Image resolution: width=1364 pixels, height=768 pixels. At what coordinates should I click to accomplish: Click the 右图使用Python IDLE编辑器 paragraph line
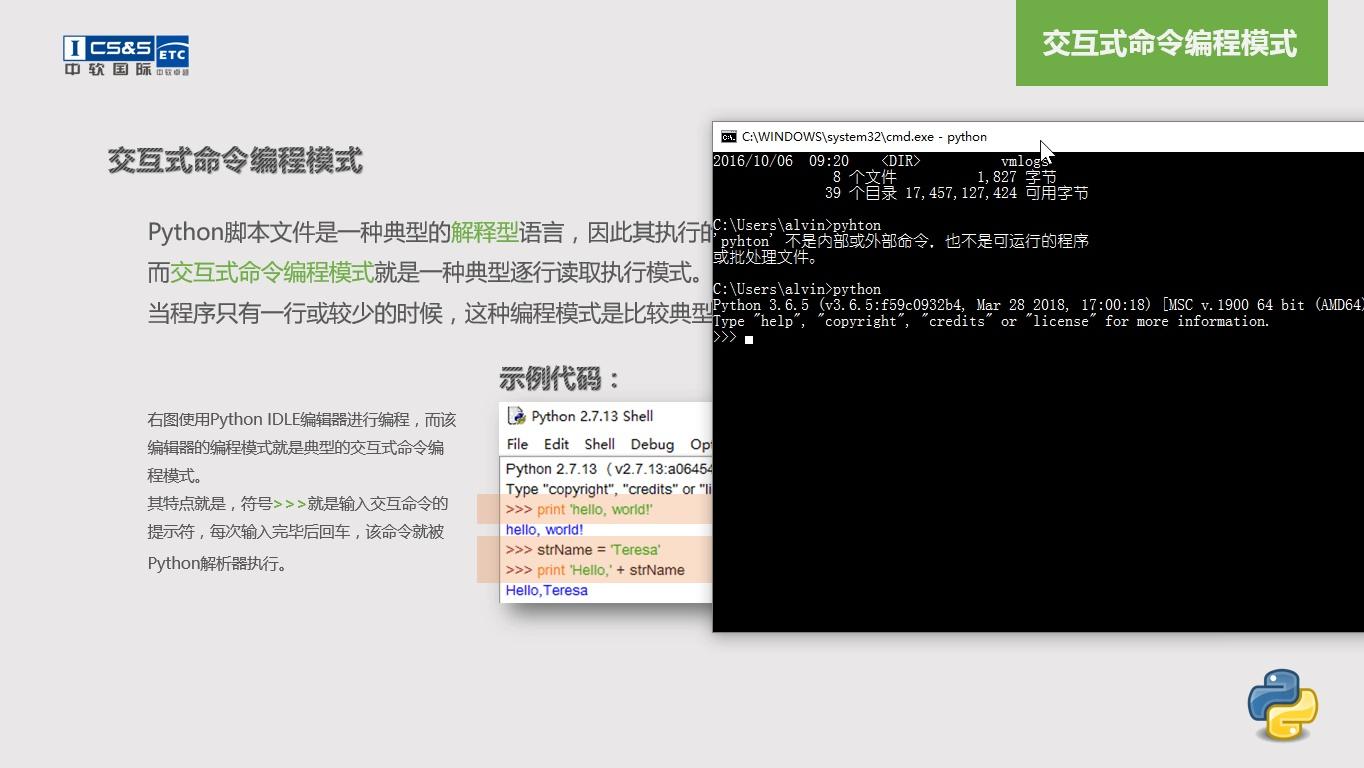[x=302, y=419]
